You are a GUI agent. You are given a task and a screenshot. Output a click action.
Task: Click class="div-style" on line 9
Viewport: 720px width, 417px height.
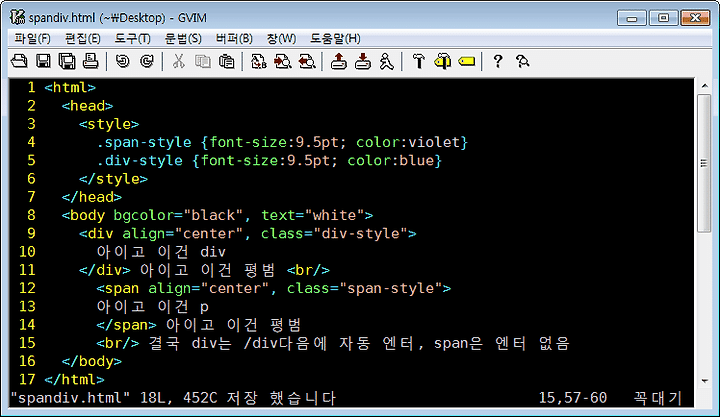334,233
